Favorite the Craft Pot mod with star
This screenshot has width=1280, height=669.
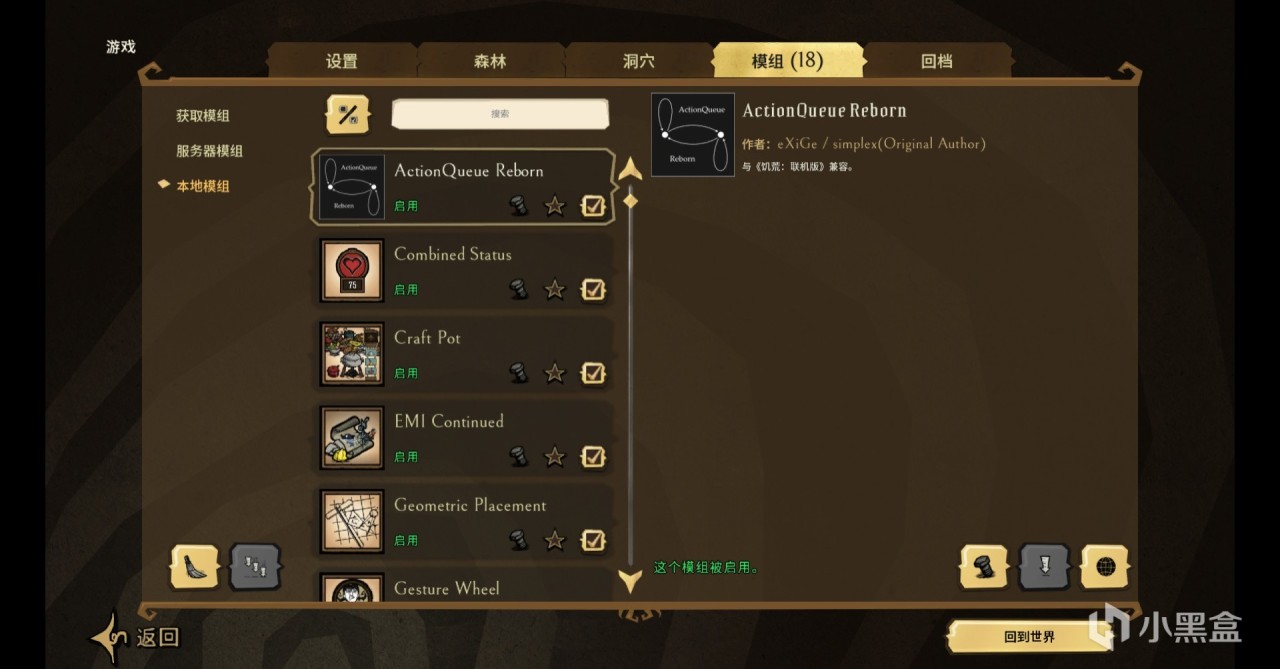(554, 373)
